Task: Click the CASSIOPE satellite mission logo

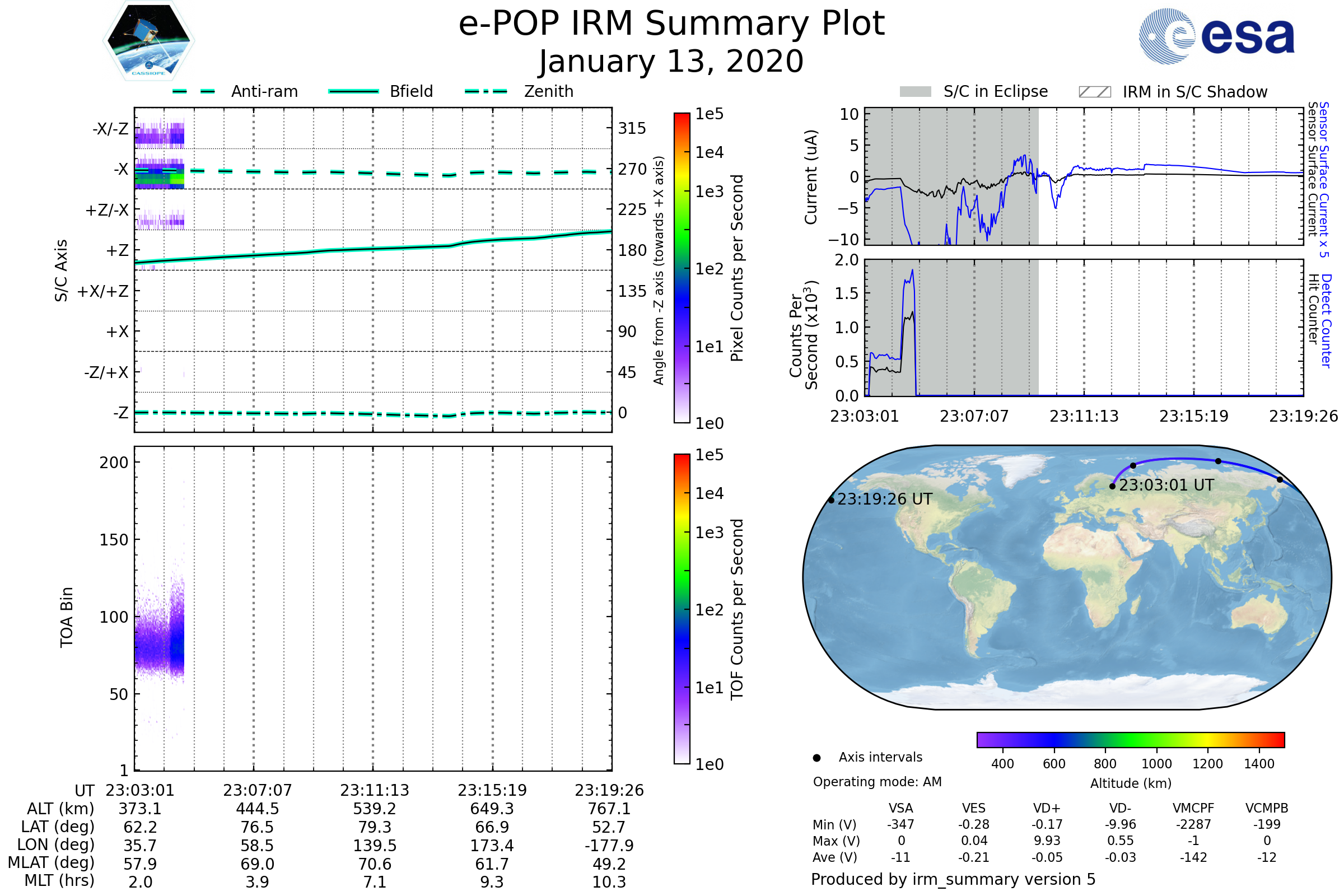Action: (x=148, y=41)
